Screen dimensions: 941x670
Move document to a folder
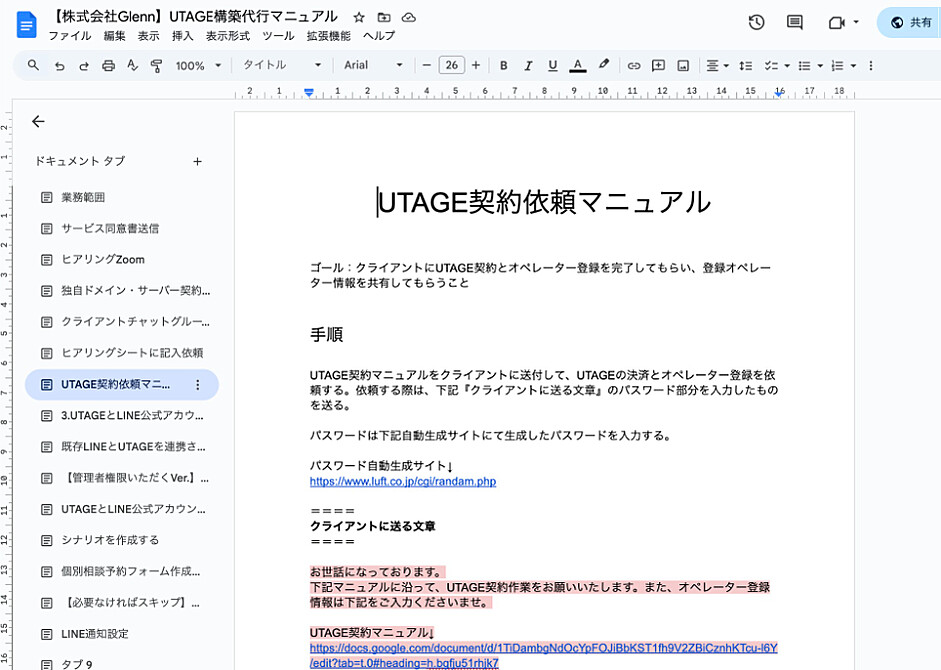pos(384,17)
